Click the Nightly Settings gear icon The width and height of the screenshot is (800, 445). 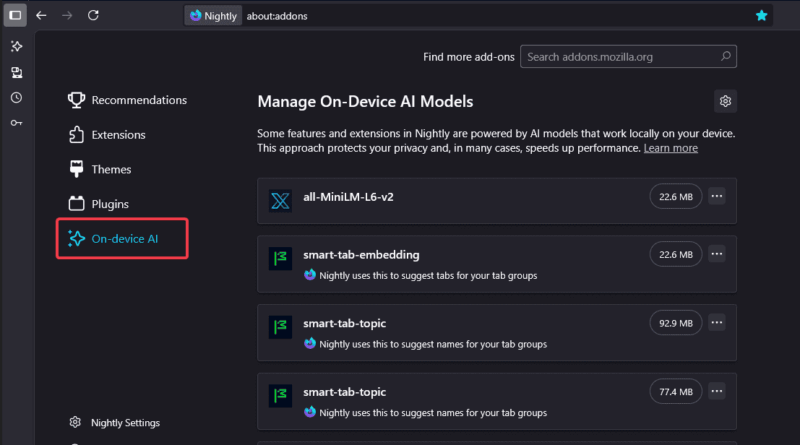[75, 422]
